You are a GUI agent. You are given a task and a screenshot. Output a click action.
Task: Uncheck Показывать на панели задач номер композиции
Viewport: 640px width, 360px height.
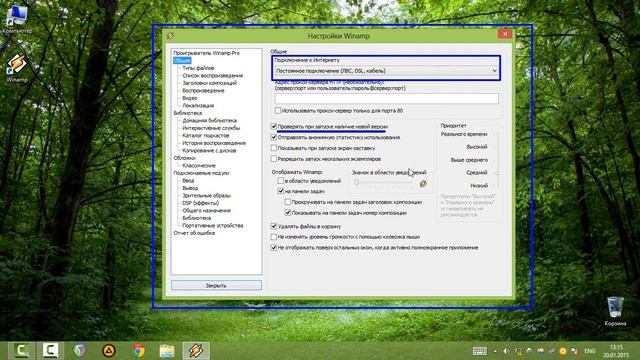coord(288,213)
